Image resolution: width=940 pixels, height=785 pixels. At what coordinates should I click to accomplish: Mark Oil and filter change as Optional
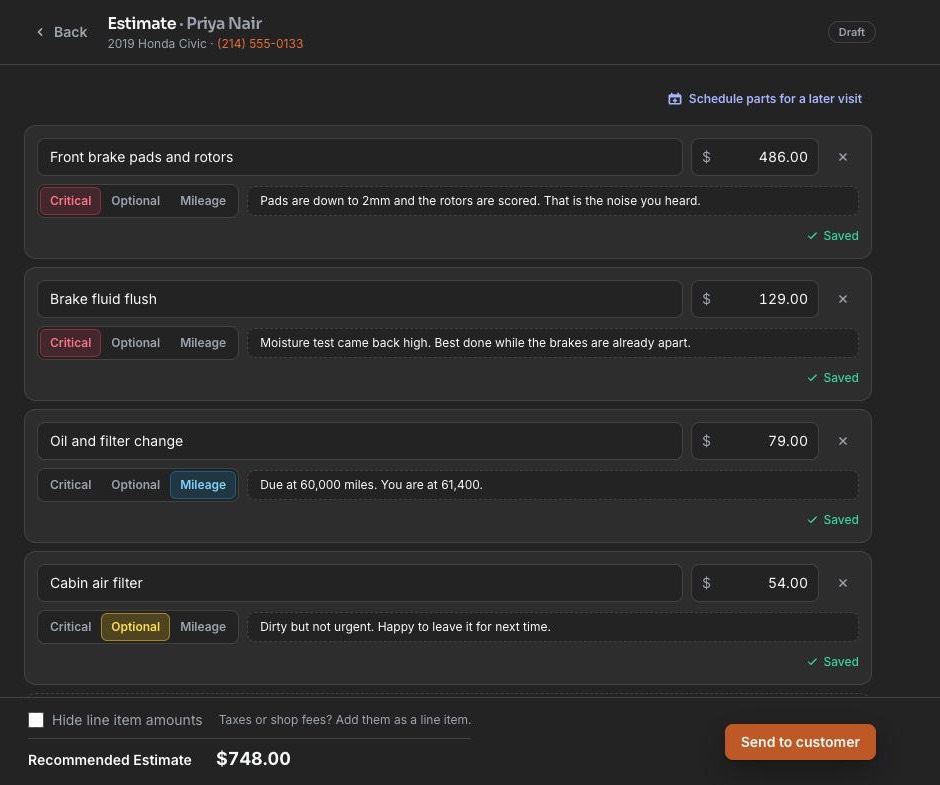(x=135, y=485)
